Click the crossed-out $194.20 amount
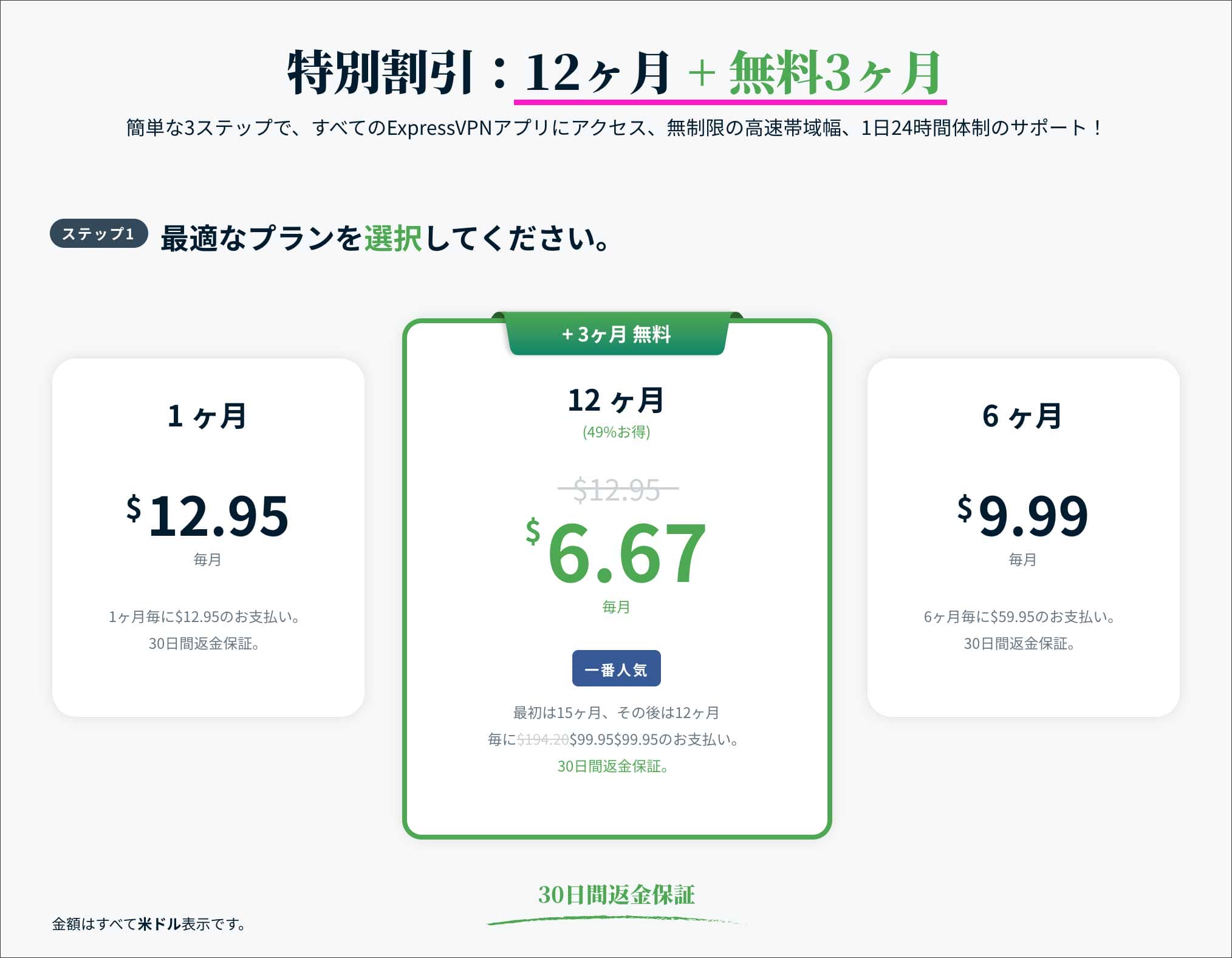 tap(542, 739)
